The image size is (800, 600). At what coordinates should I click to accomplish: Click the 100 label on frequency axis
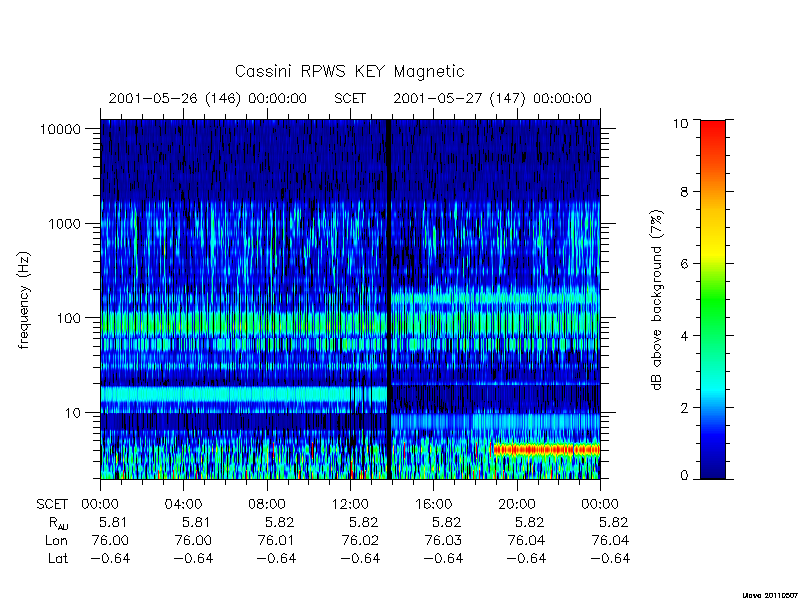pos(69,318)
